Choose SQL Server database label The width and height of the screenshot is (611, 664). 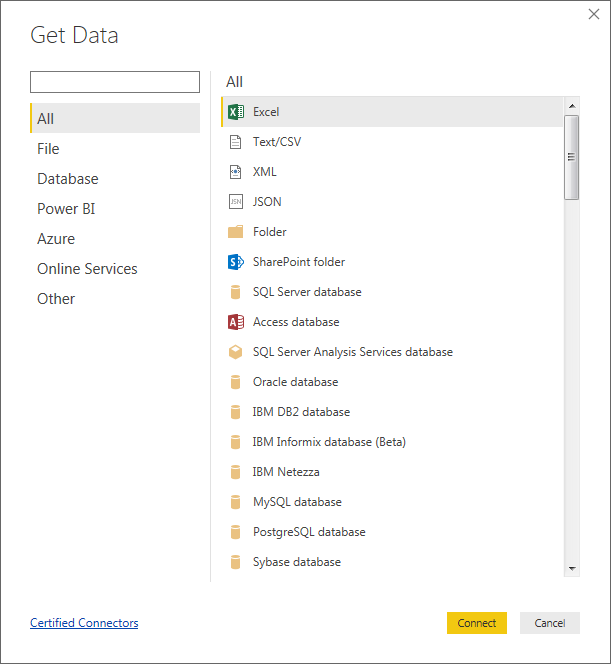point(307,292)
